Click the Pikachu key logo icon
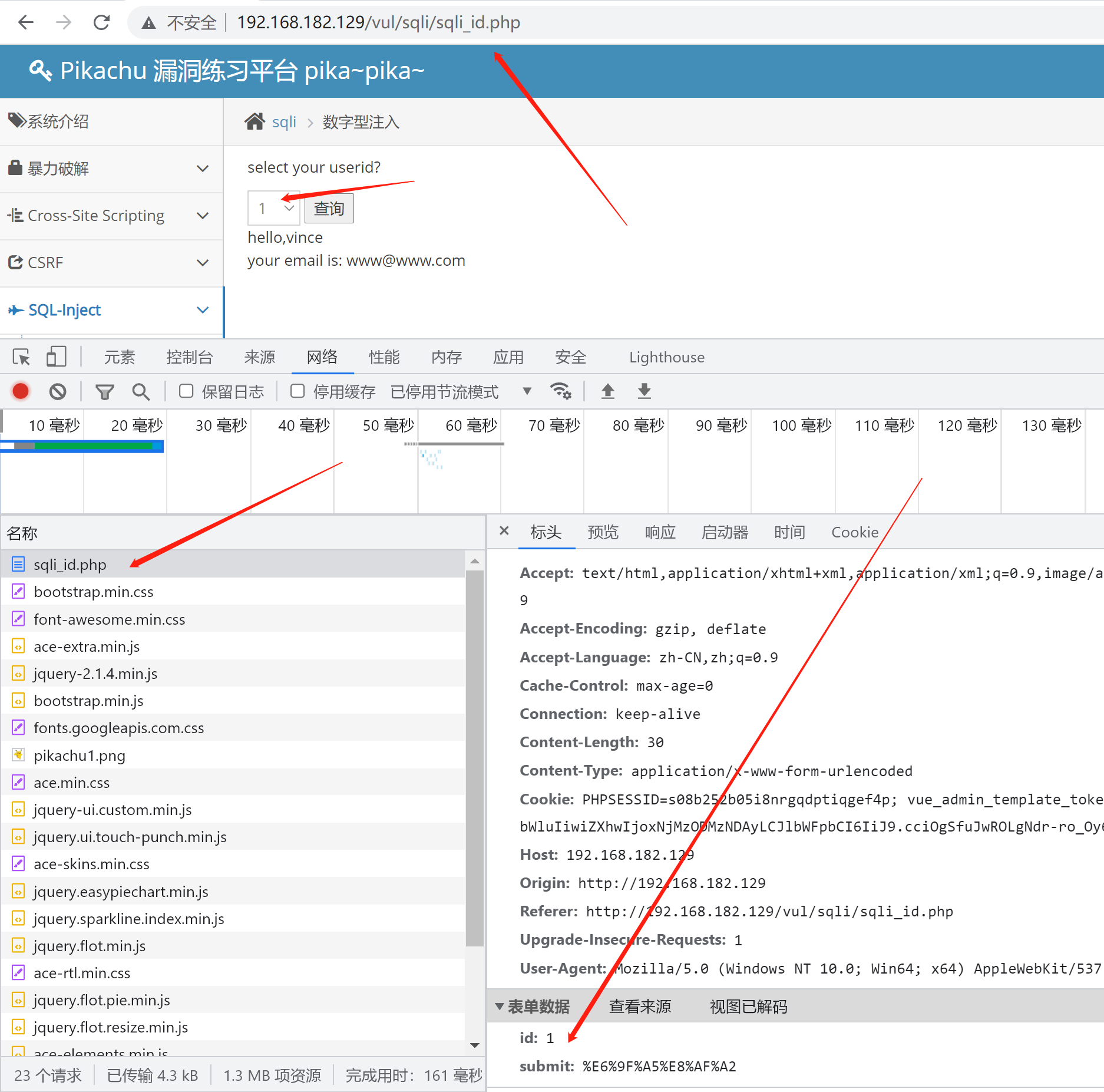 pos(41,71)
